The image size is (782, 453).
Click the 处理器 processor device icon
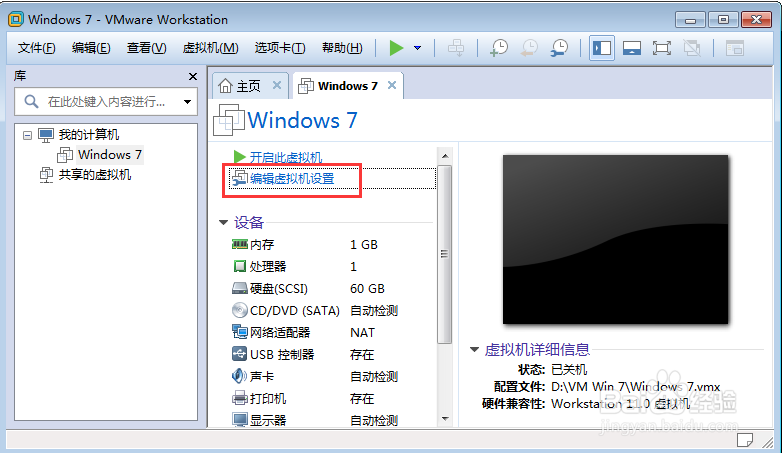coord(239,266)
